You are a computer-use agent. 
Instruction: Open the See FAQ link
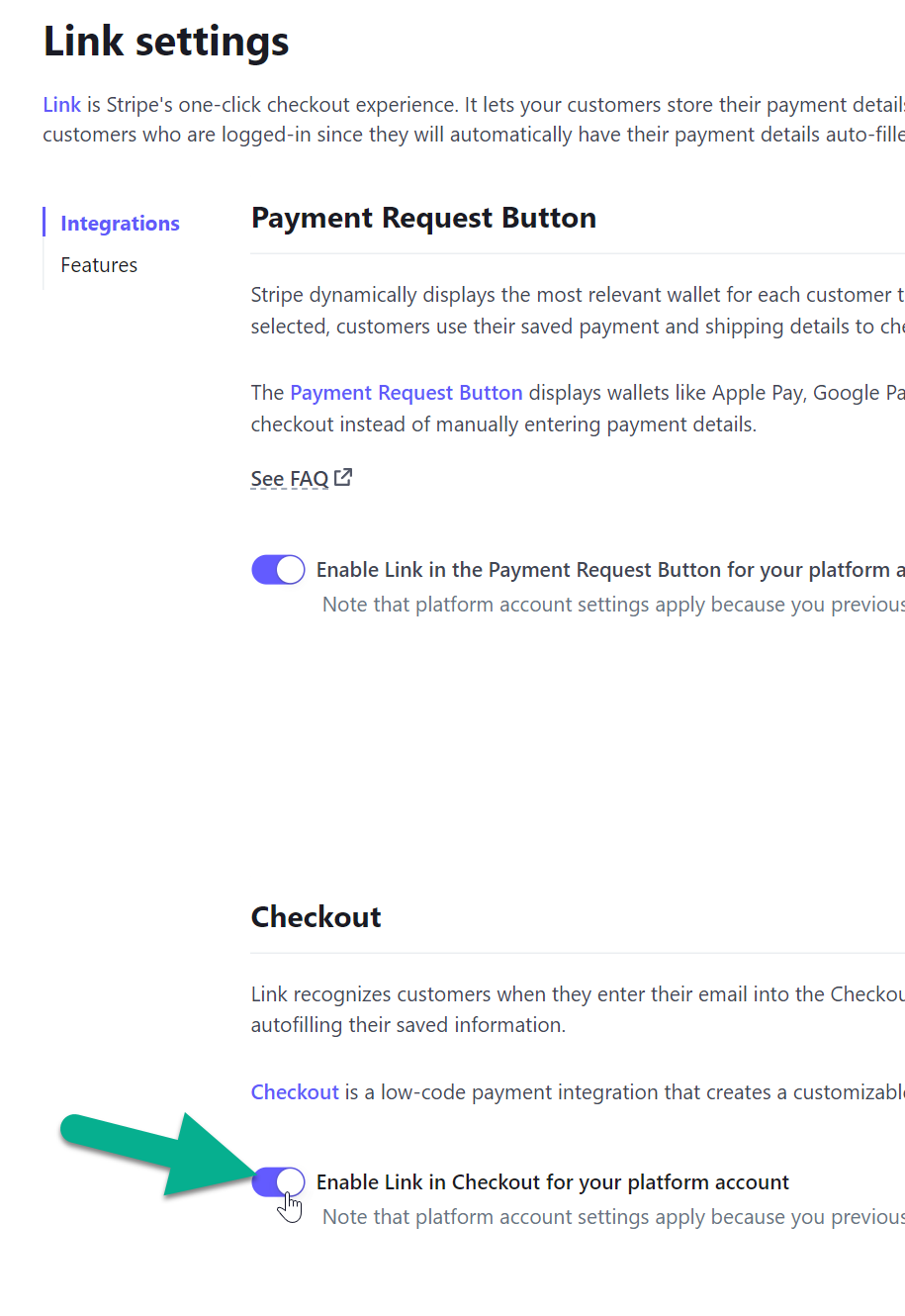coord(290,479)
